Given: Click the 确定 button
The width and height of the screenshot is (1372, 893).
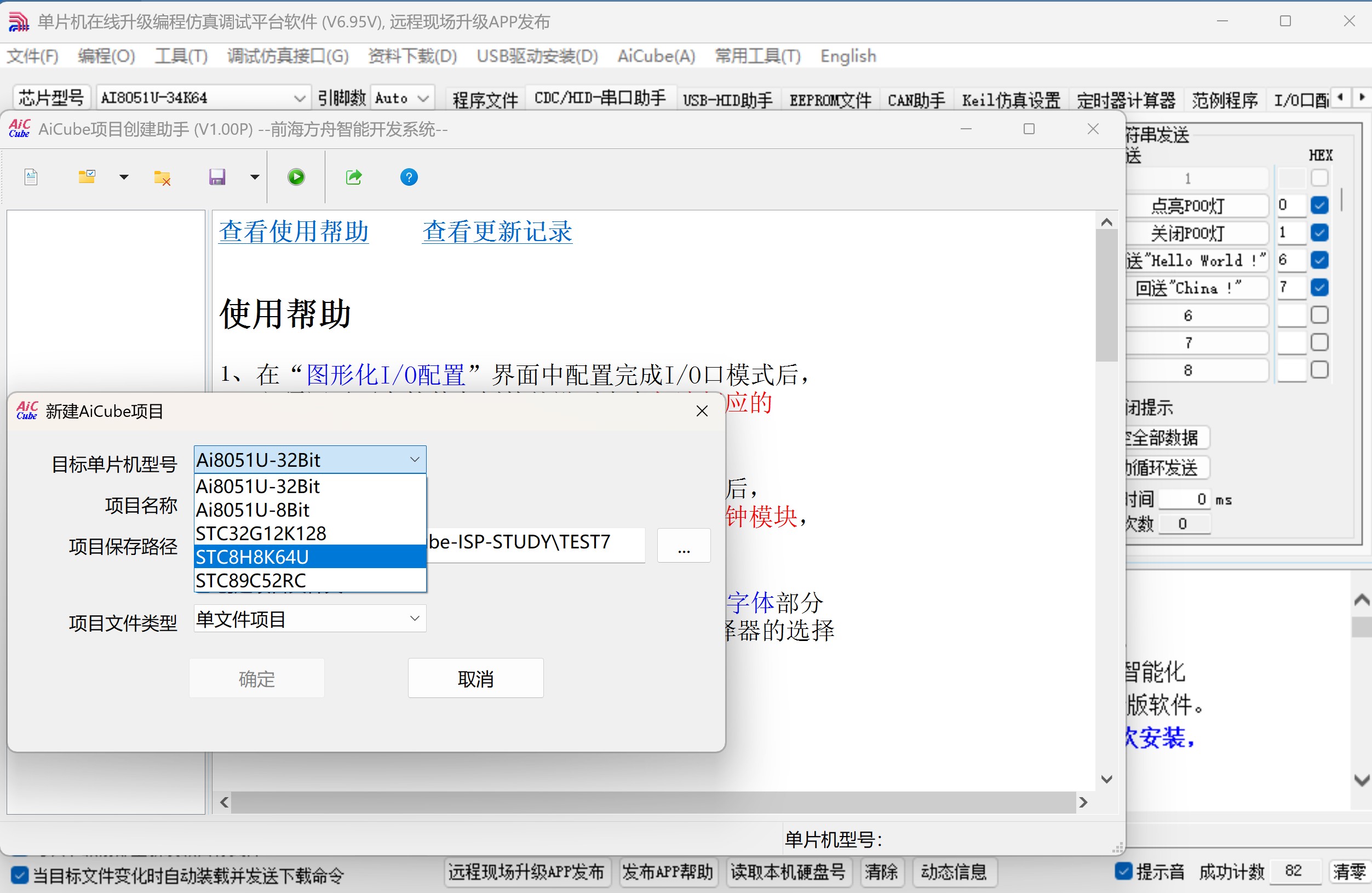Looking at the screenshot, I should tap(256, 678).
